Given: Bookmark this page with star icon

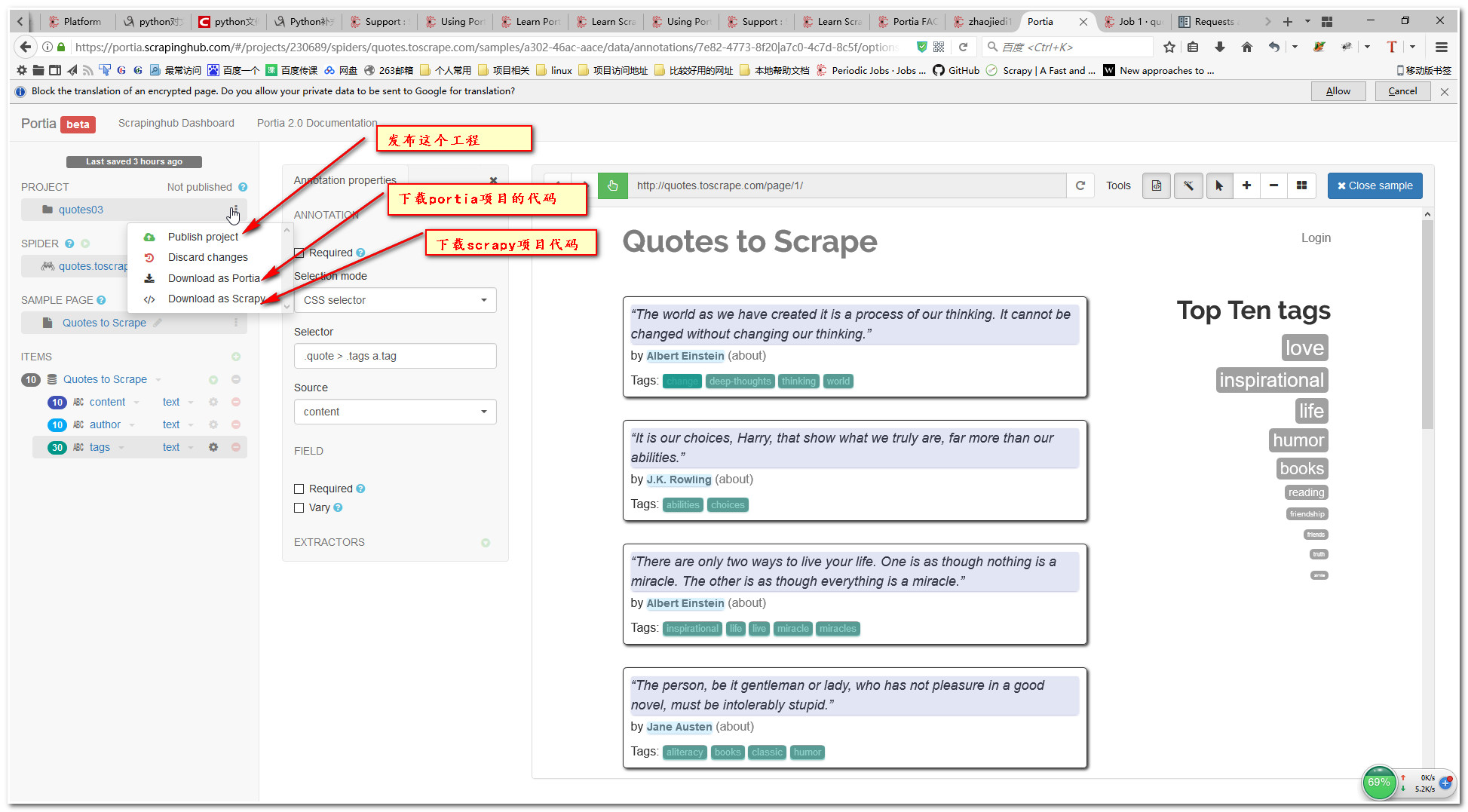Looking at the screenshot, I should [x=1169, y=47].
